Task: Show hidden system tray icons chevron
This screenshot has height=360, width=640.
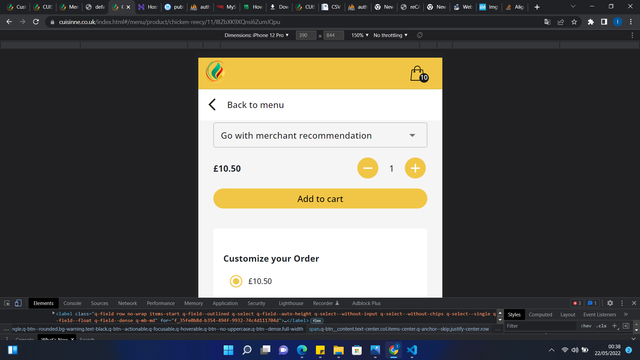Action: point(551,350)
